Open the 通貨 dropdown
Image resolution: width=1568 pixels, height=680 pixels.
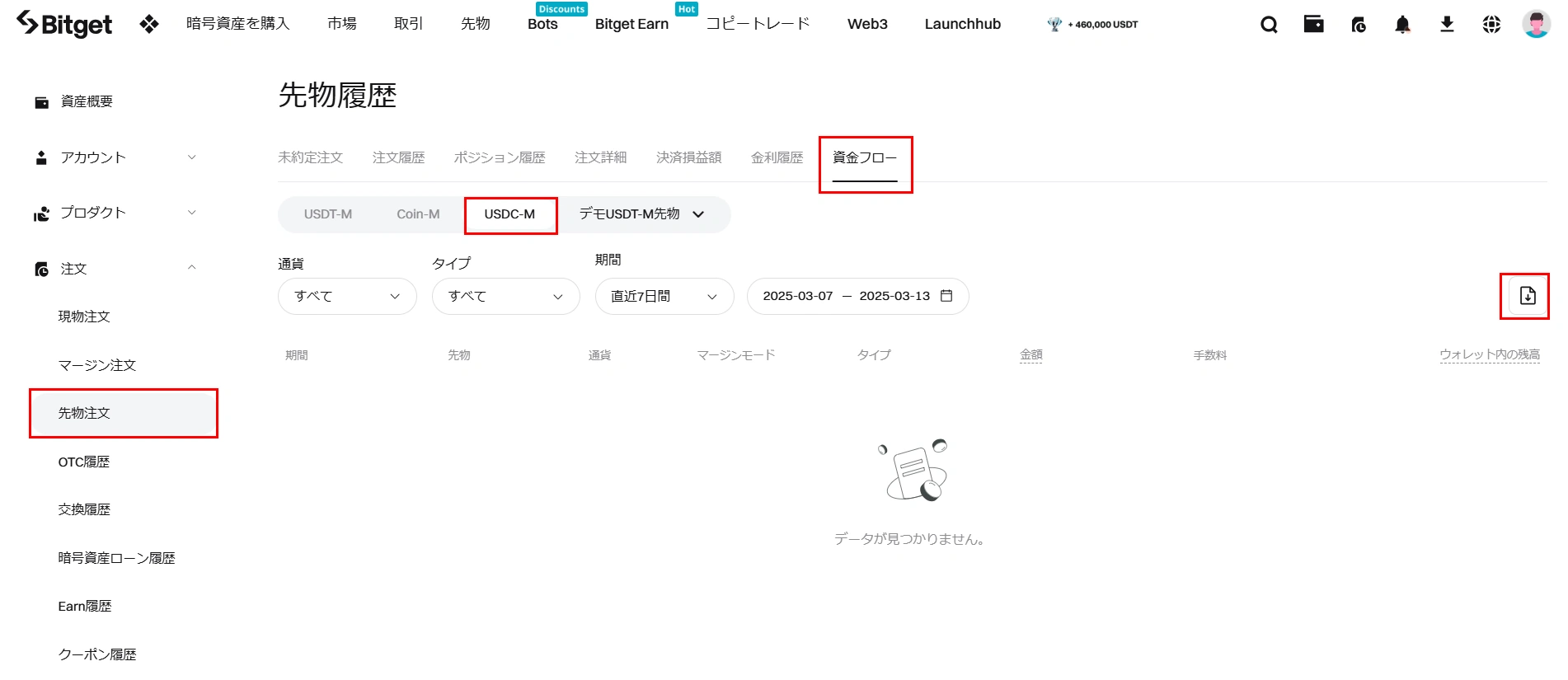pyautogui.click(x=347, y=296)
